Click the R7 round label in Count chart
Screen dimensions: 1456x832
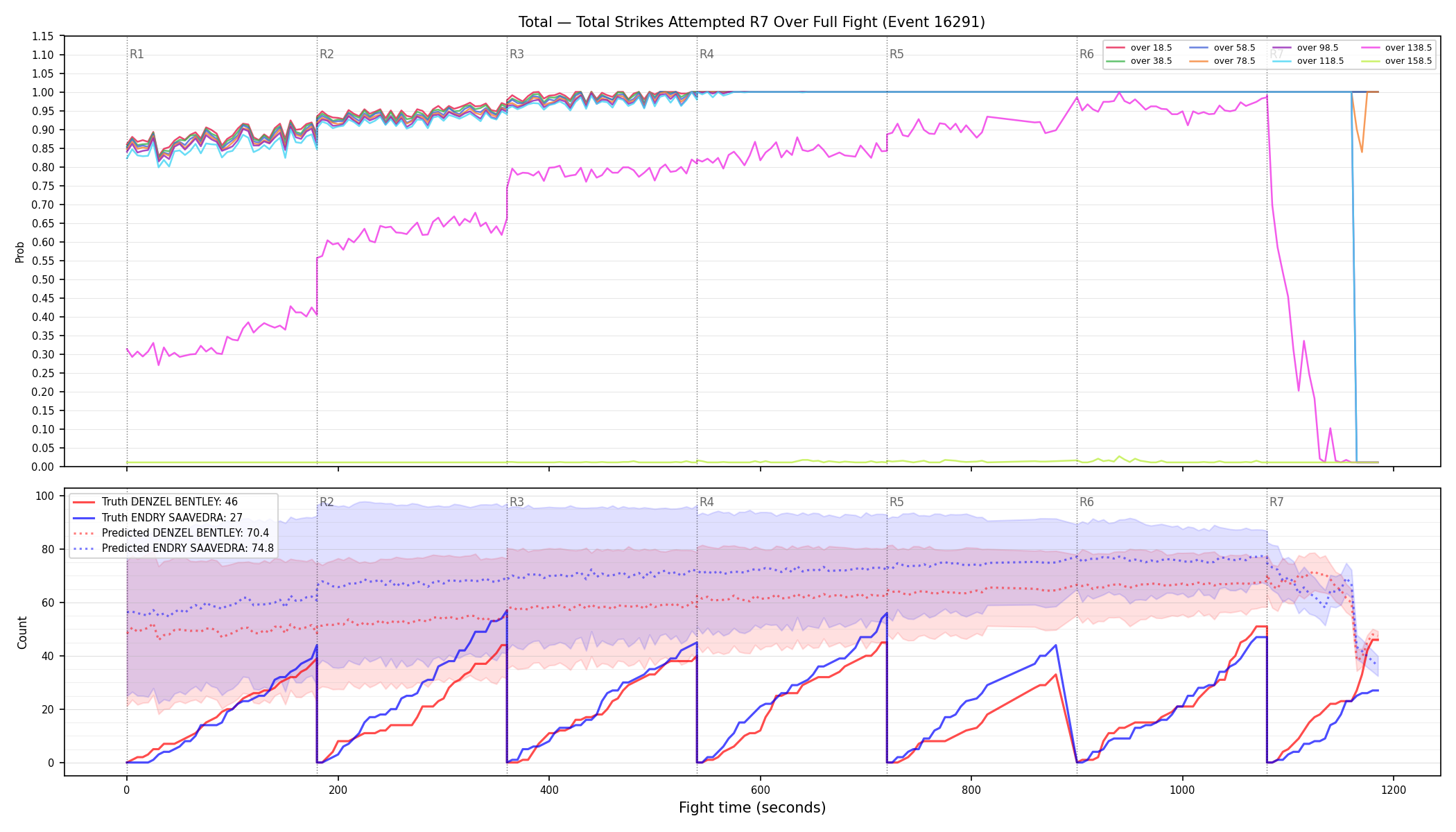(1276, 503)
